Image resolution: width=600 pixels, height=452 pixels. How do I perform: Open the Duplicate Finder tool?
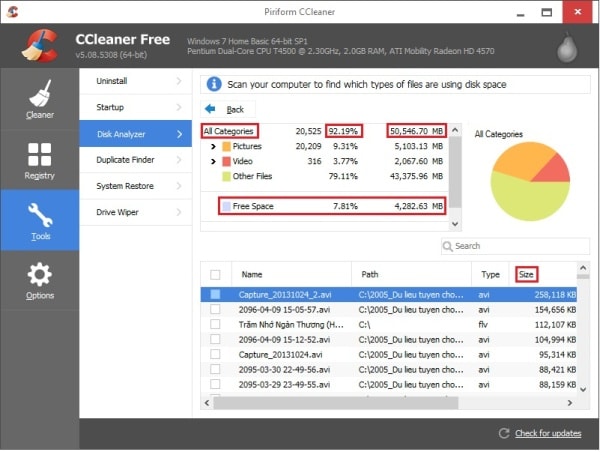coord(125,160)
